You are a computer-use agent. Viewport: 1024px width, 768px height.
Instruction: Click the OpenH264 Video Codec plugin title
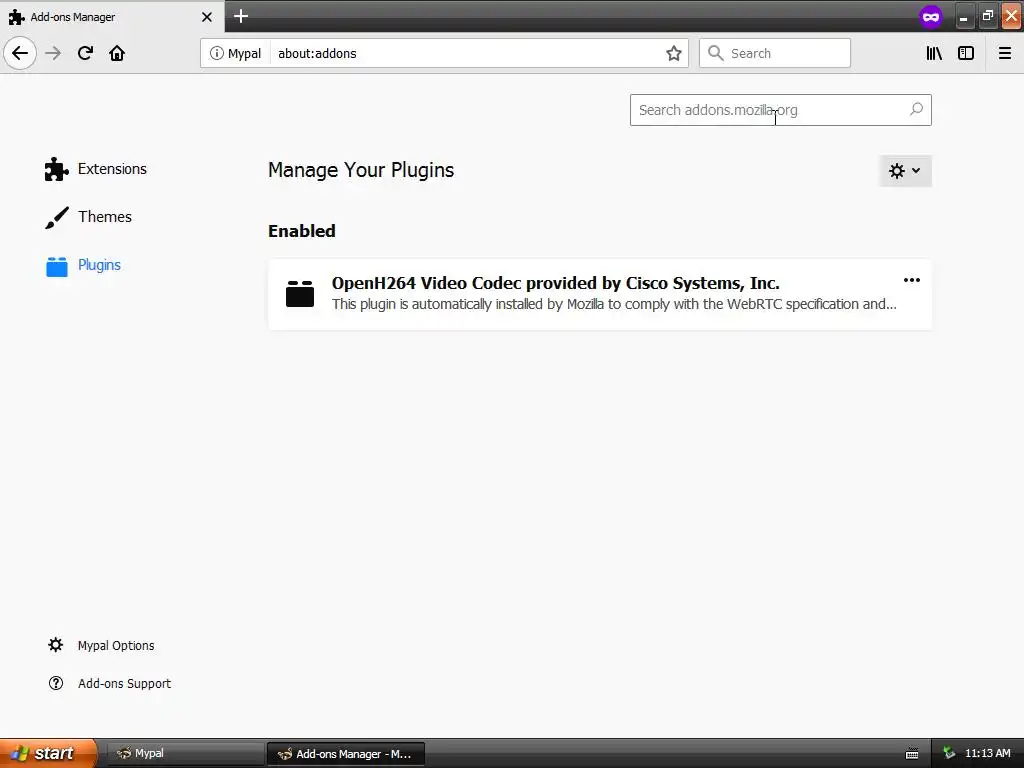[556, 283]
